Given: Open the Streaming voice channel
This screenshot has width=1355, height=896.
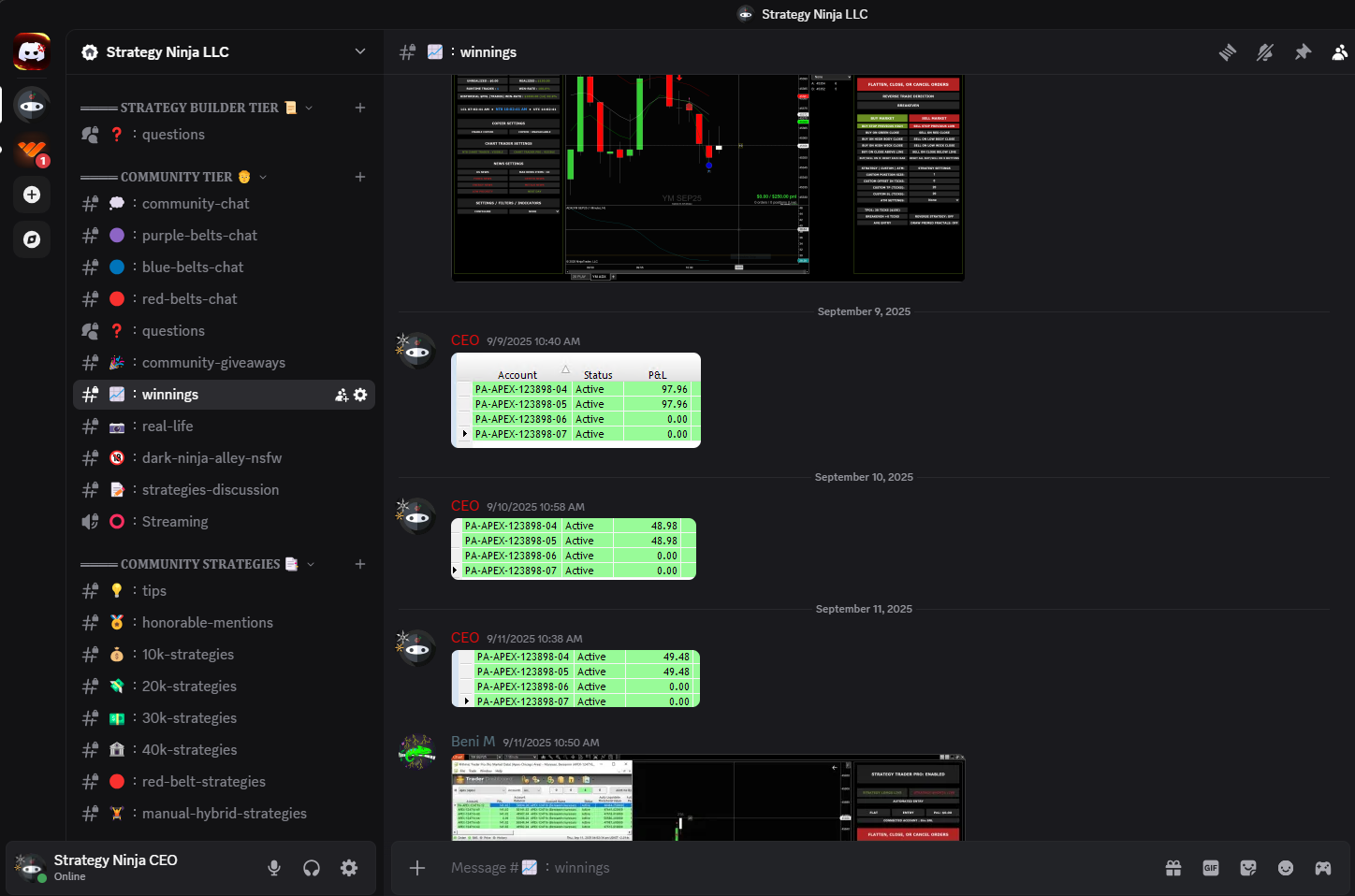Looking at the screenshot, I should click(x=175, y=521).
